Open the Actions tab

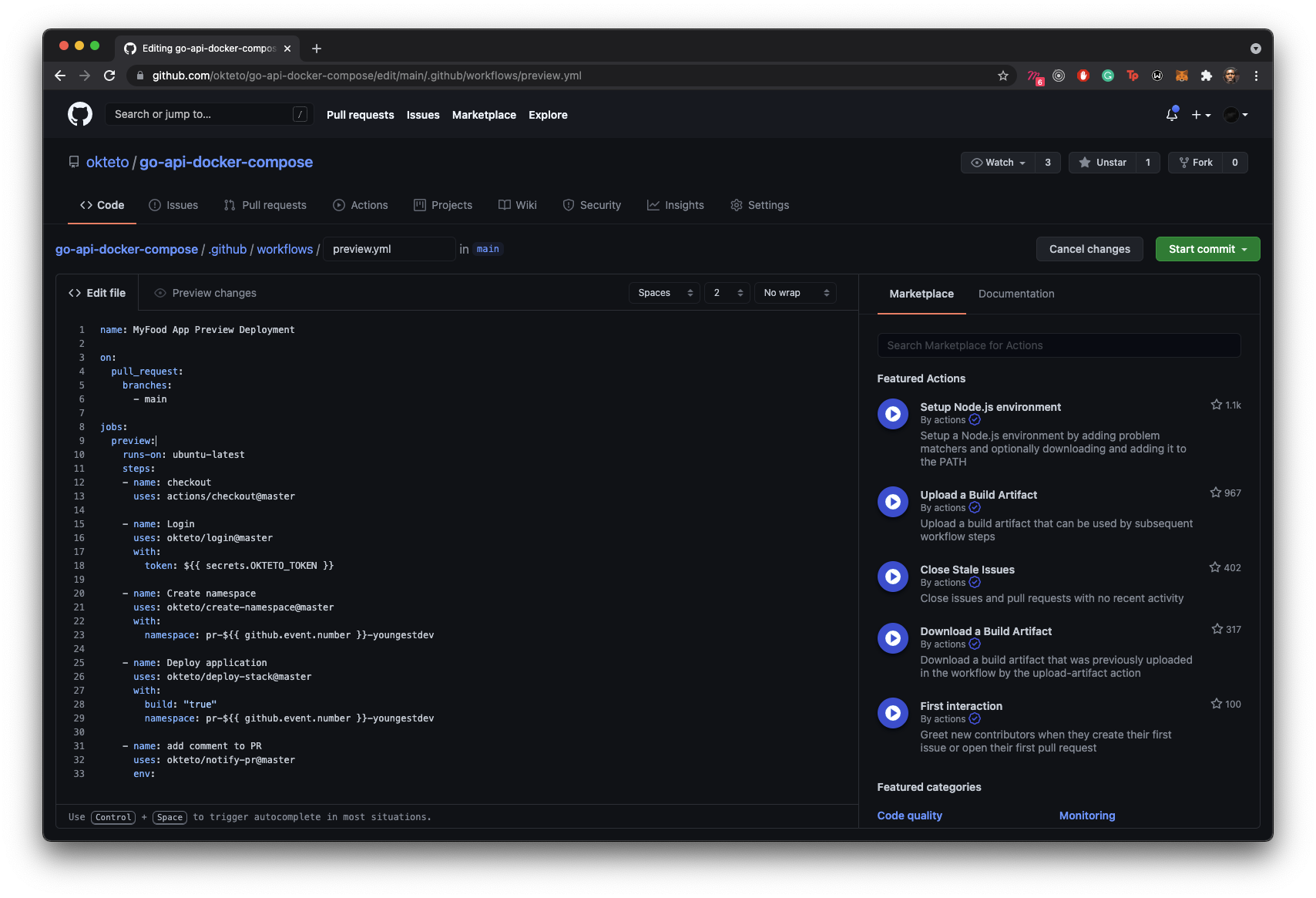[x=361, y=205]
